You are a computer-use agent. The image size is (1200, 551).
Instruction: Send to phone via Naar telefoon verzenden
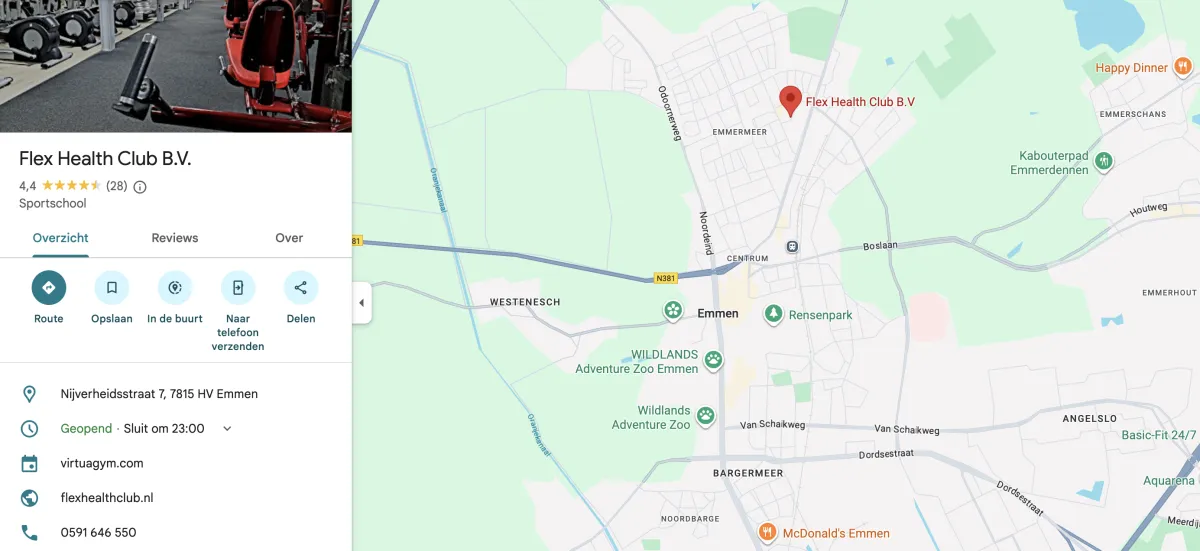(238, 288)
